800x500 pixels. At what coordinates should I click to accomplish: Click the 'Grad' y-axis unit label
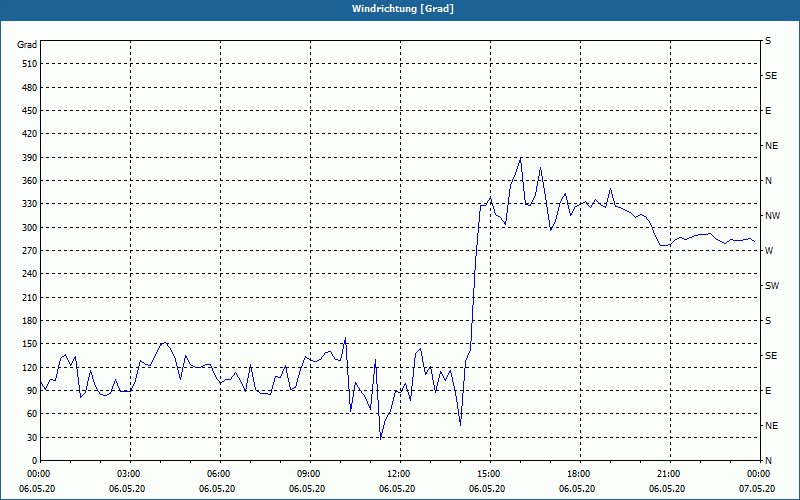pos(27,45)
